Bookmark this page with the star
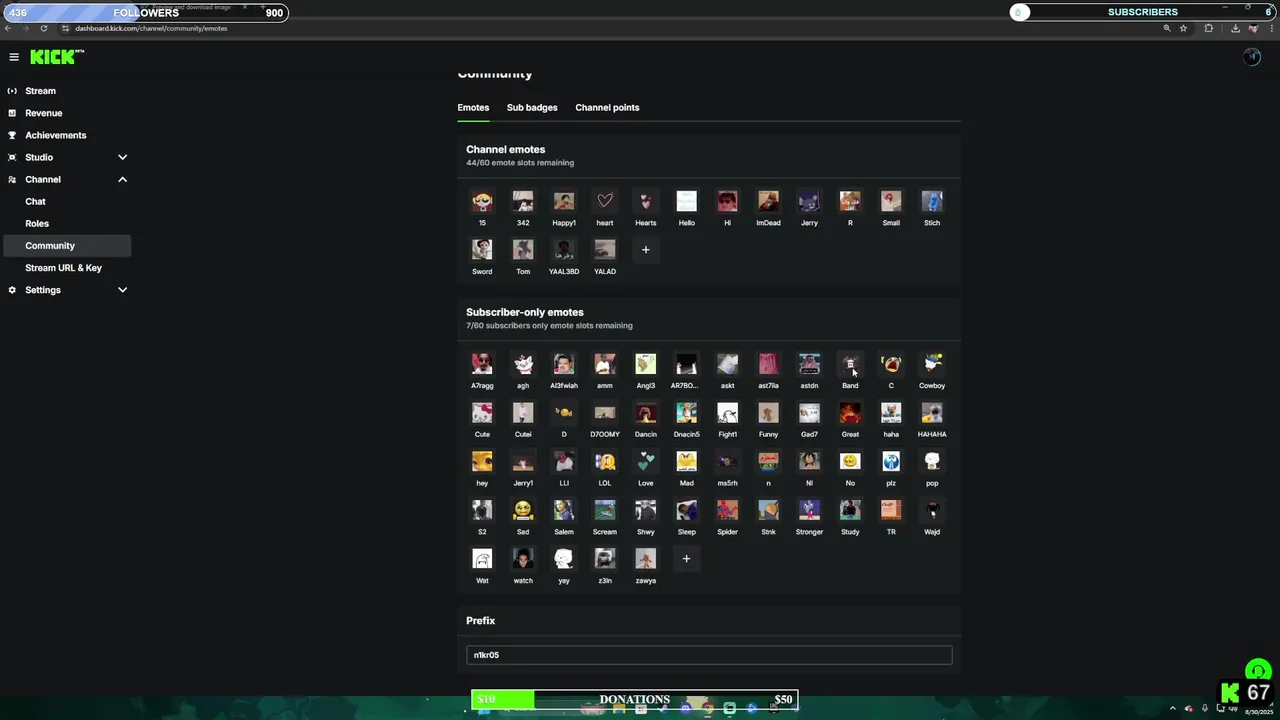1280x720 pixels. 1183,28
